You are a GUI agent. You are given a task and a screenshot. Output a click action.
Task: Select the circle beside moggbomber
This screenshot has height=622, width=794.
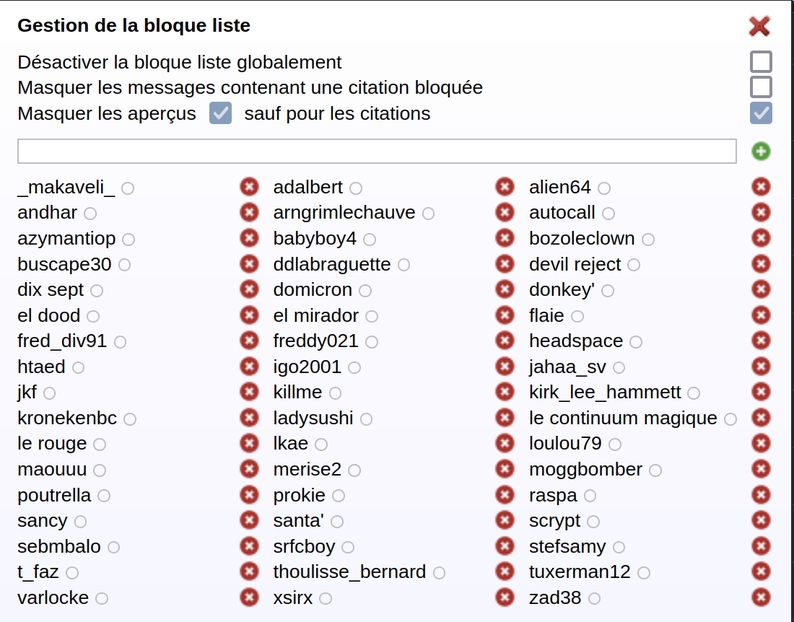coord(655,471)
